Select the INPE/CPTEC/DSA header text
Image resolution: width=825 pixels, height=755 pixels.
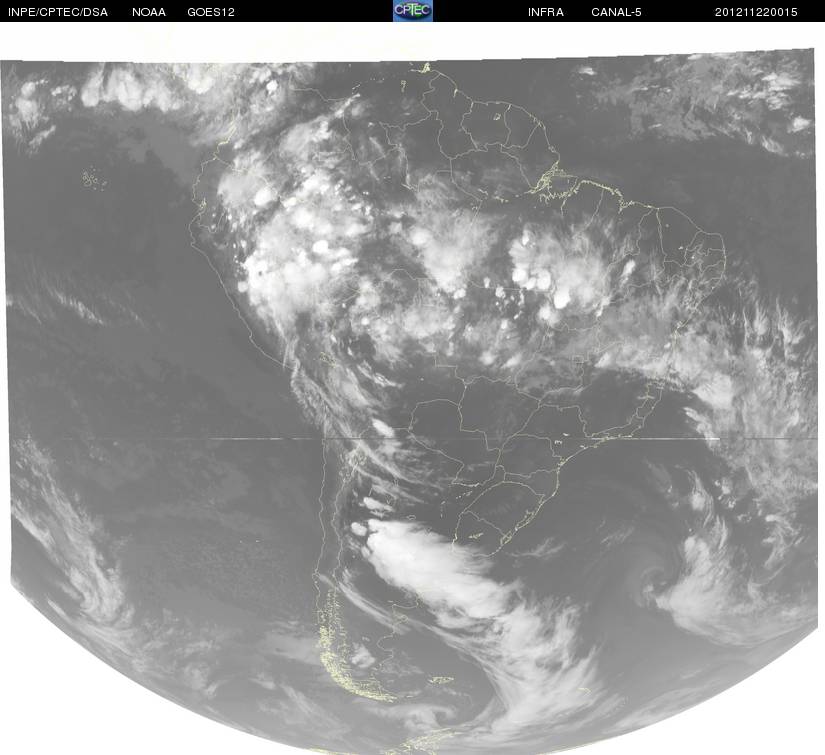58,12
